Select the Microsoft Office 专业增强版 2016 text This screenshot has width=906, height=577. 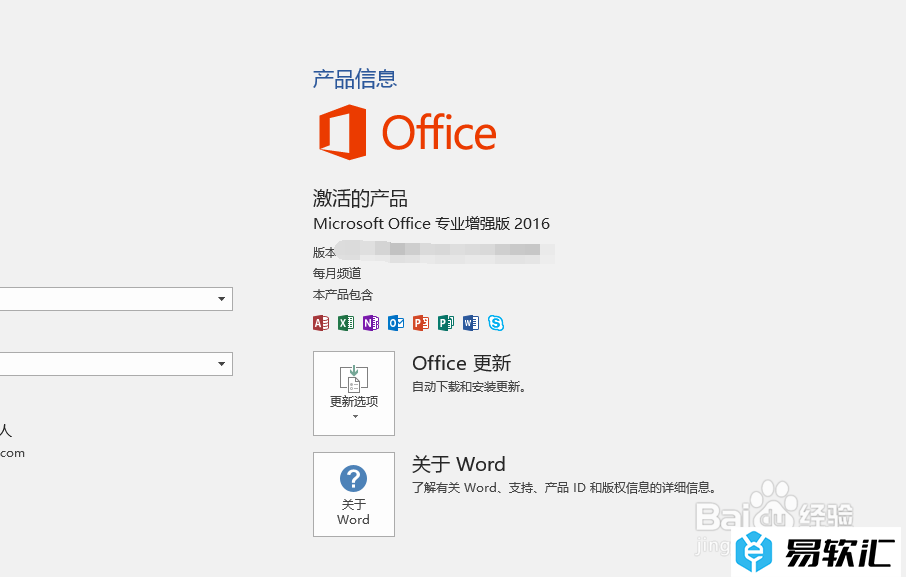click(431, 224)
